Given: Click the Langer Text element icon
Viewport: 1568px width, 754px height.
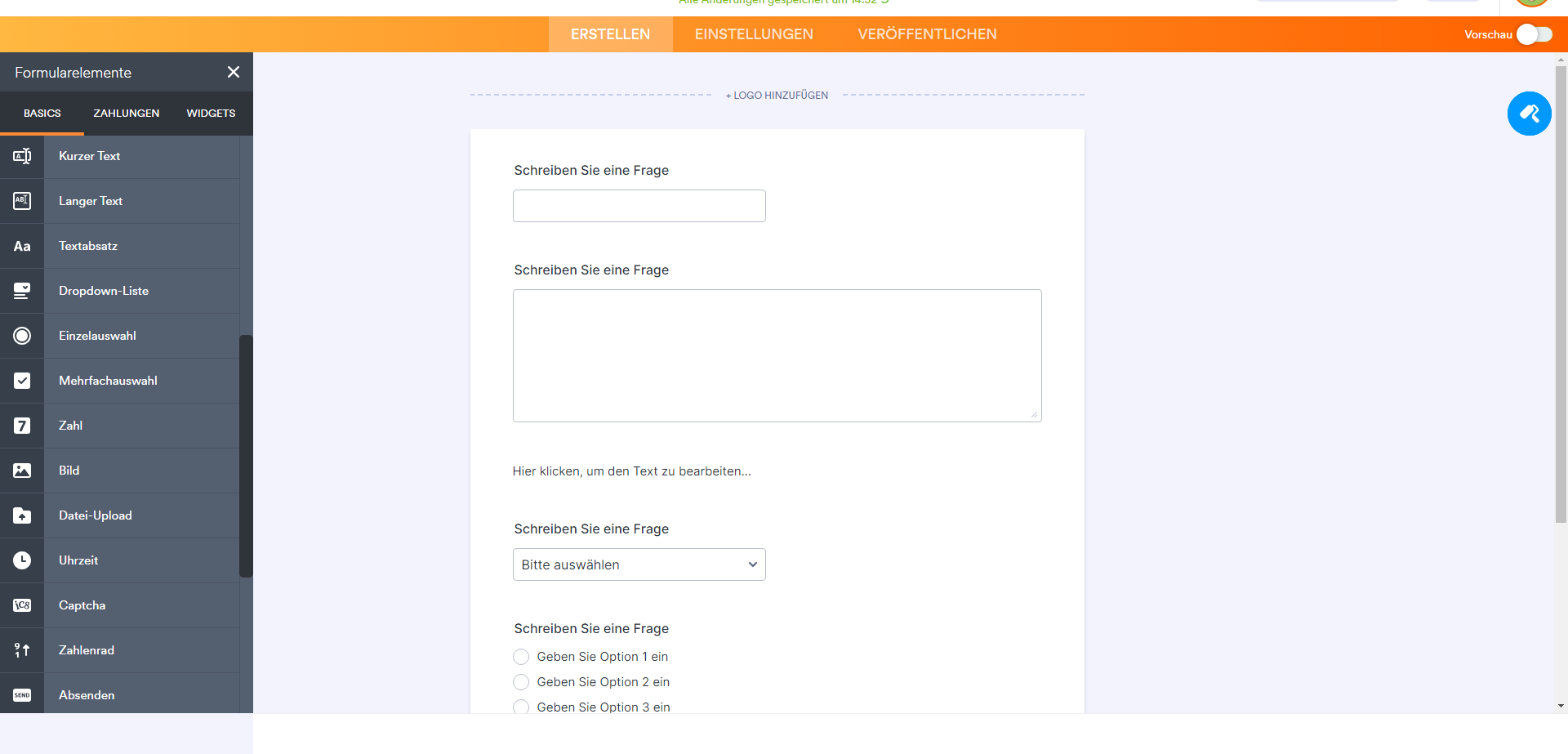Looking at the screenshot, I should point(22,201).
